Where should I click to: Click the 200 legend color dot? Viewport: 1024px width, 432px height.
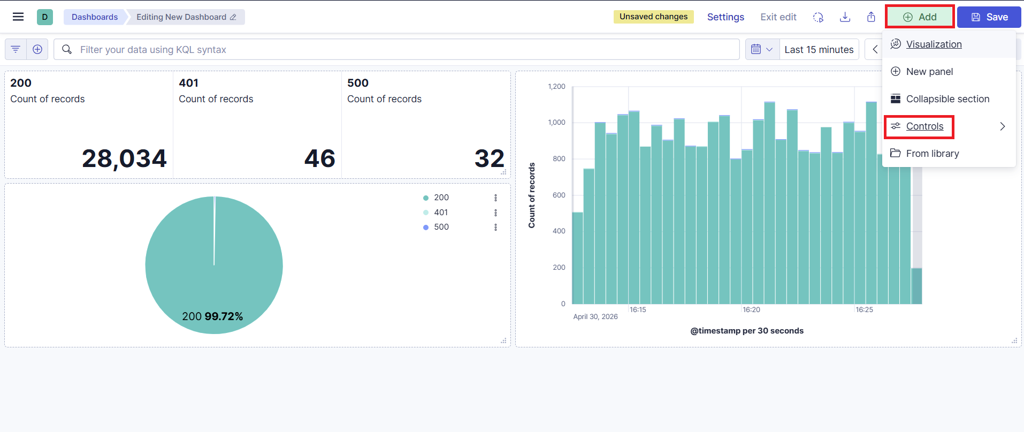426,198
